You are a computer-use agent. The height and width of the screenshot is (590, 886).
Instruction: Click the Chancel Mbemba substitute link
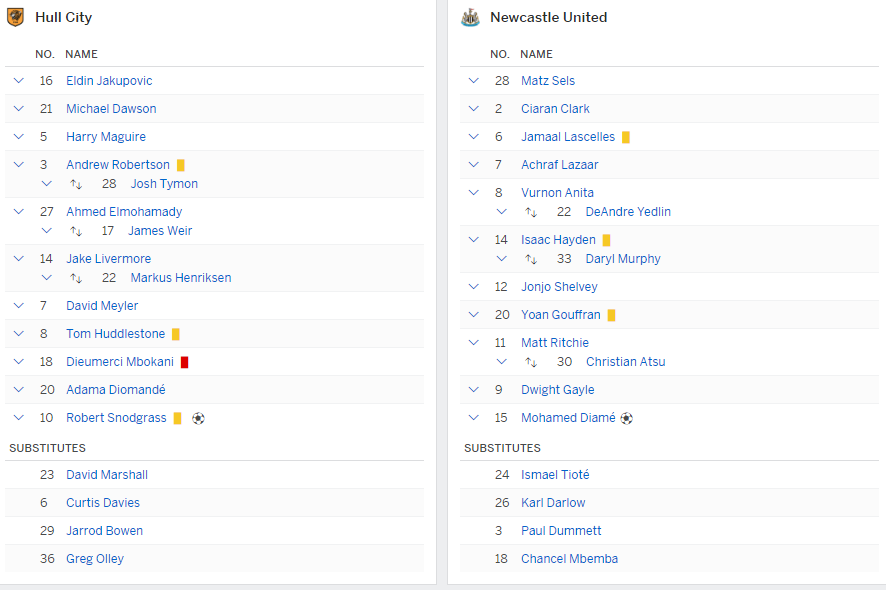click(x=569, y=559)
